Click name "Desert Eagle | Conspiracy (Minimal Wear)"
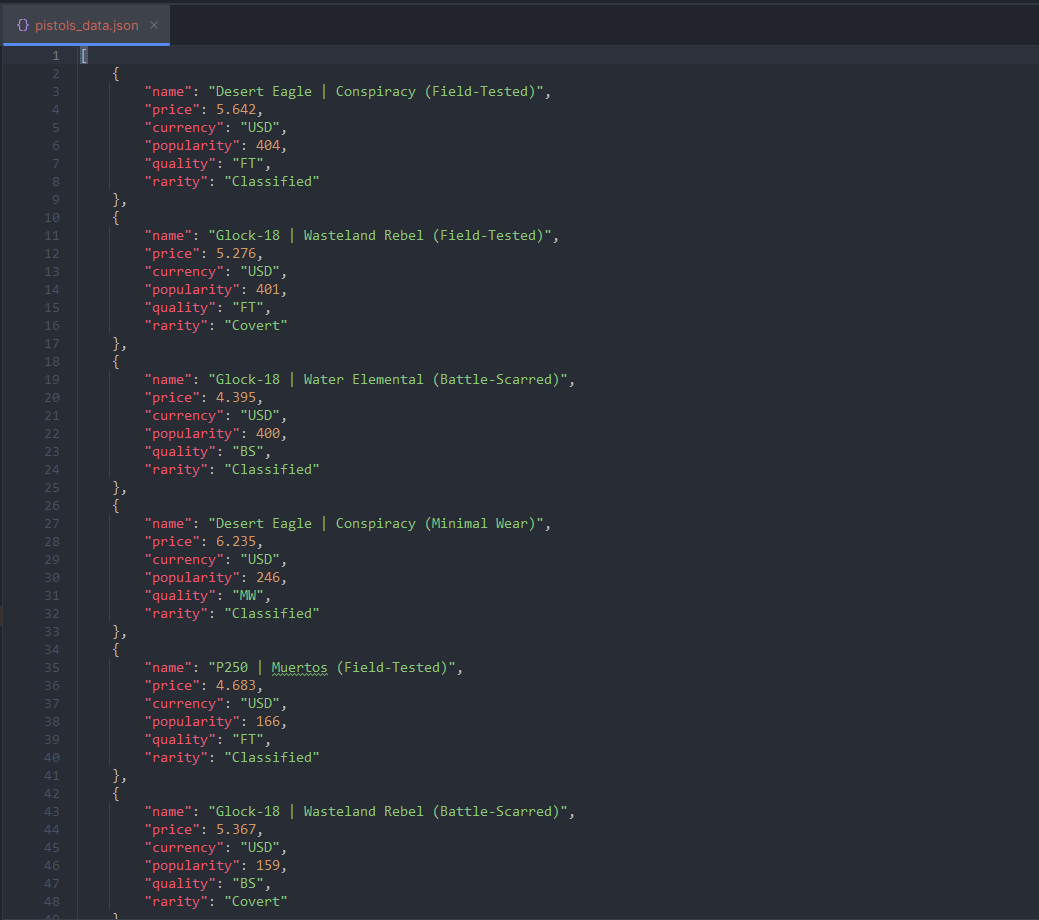This screenshot has height=920, width=1039. pos(376,523)
